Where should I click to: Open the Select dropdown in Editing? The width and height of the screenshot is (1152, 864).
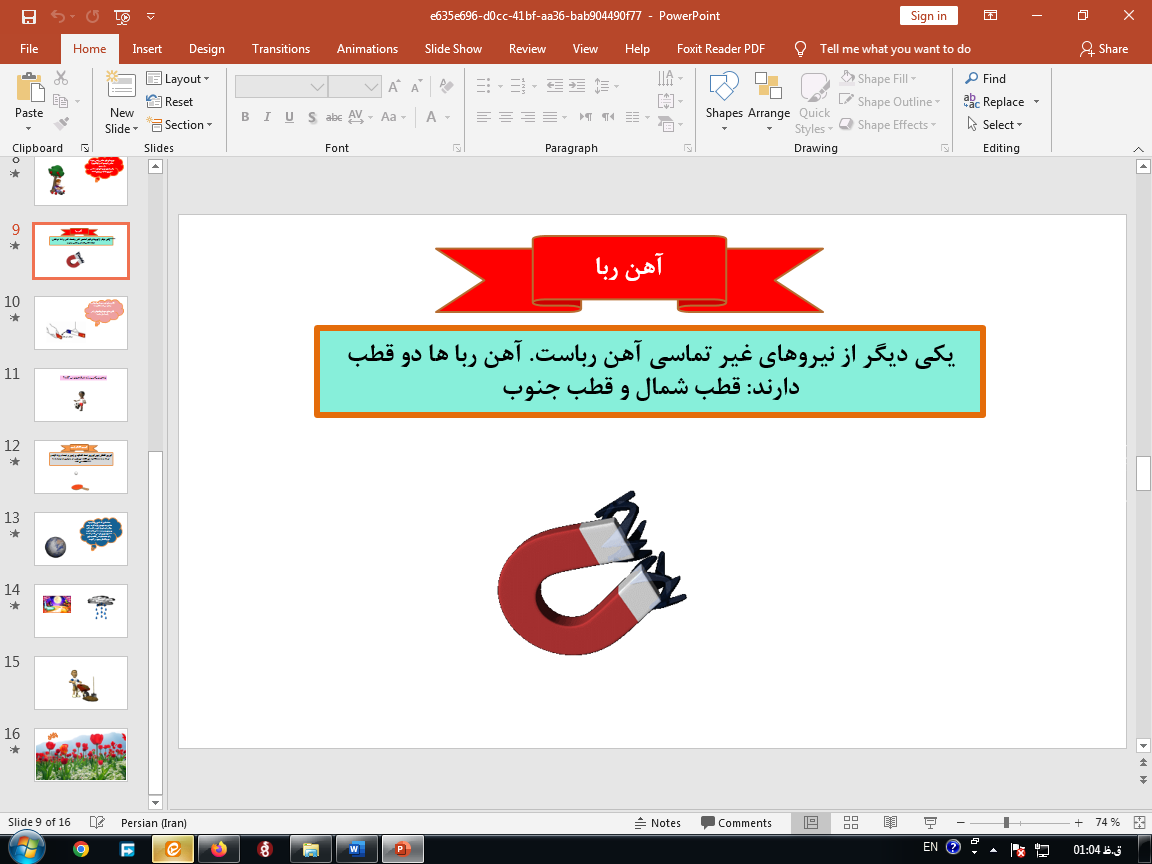[x=995, y=125]
